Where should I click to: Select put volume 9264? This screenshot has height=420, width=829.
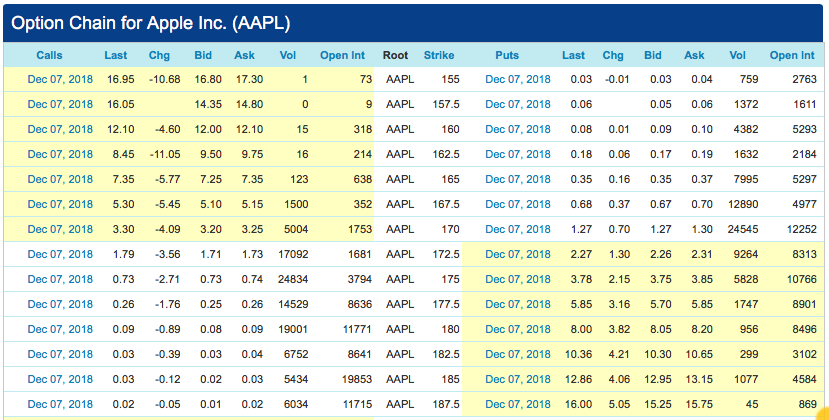pyautogui.click(x=746, y=254)
